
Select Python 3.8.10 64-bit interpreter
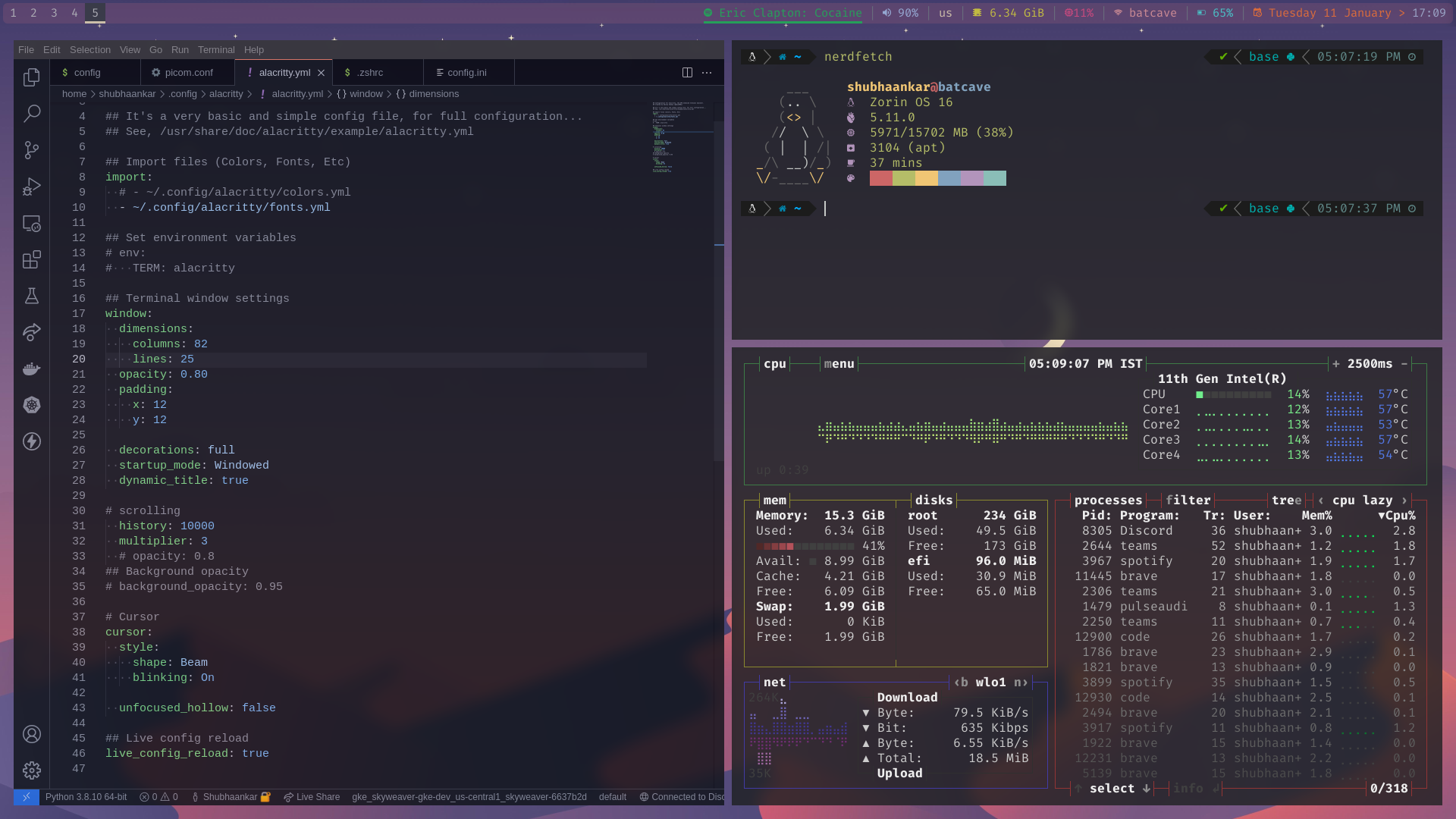(x=86, y=797)
